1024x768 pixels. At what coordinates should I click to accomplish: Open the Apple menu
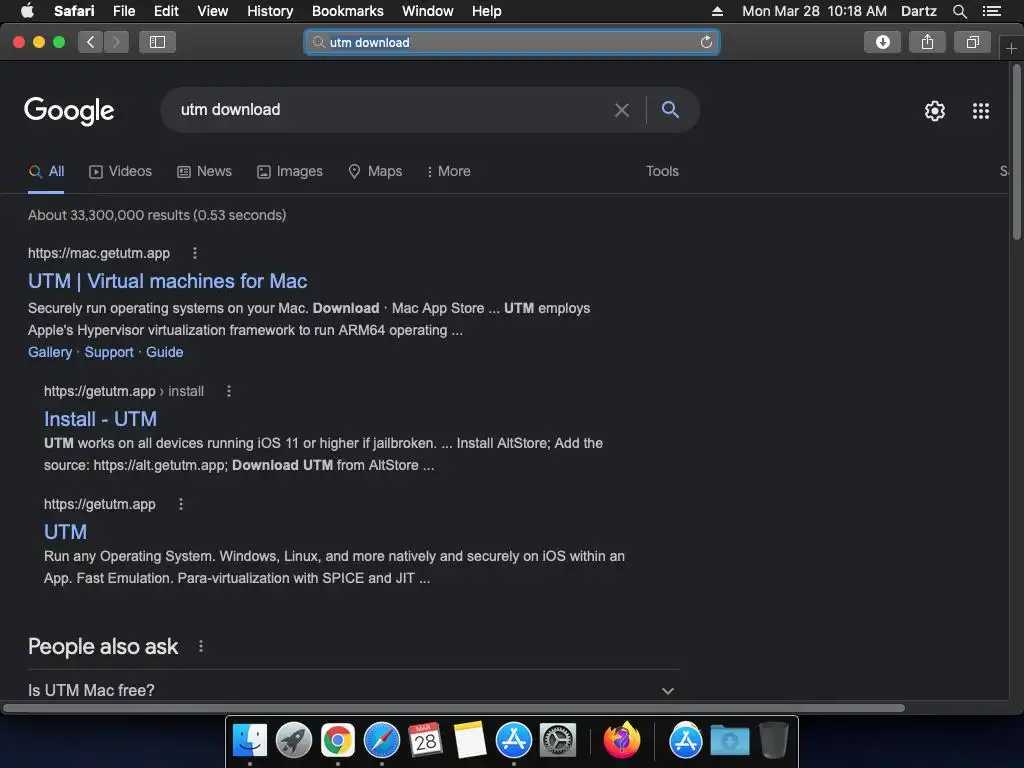coord(27,11)
